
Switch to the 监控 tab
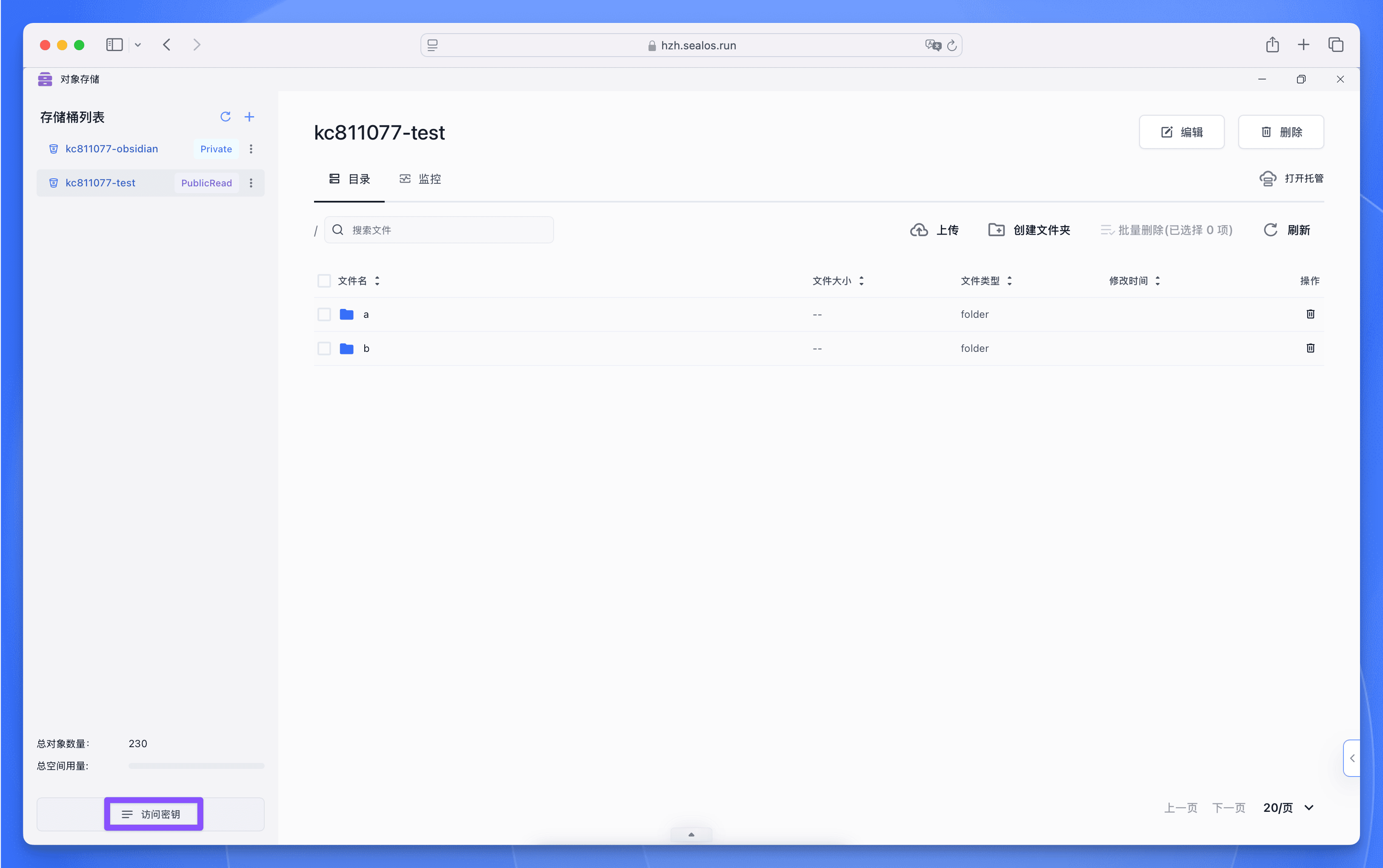pos(420,179)
